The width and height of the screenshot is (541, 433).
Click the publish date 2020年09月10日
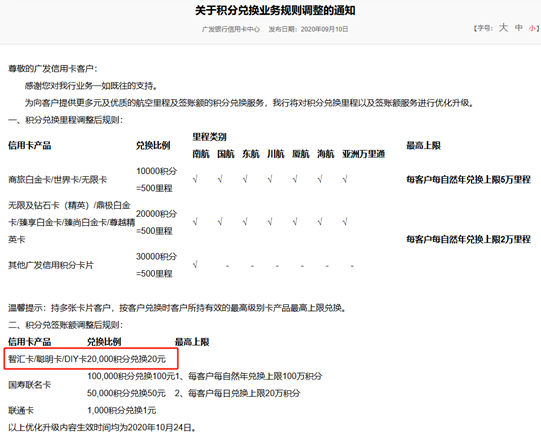324,29
